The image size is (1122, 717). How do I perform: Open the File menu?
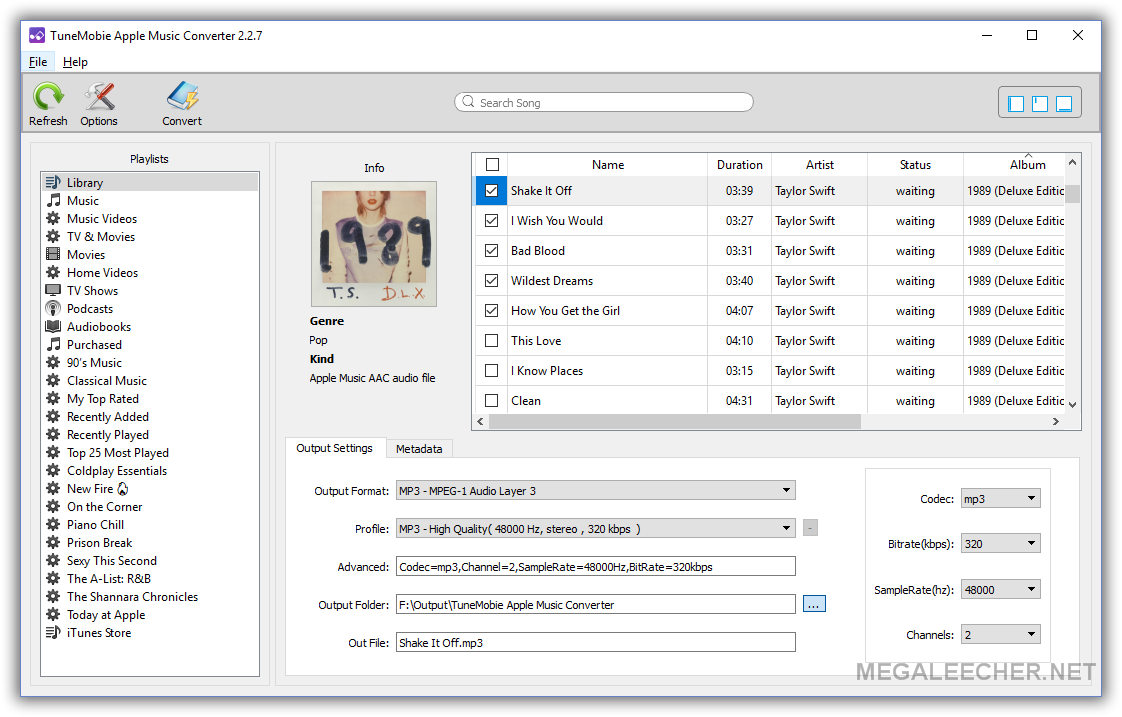pyautogui.click(x=38, y=62)
